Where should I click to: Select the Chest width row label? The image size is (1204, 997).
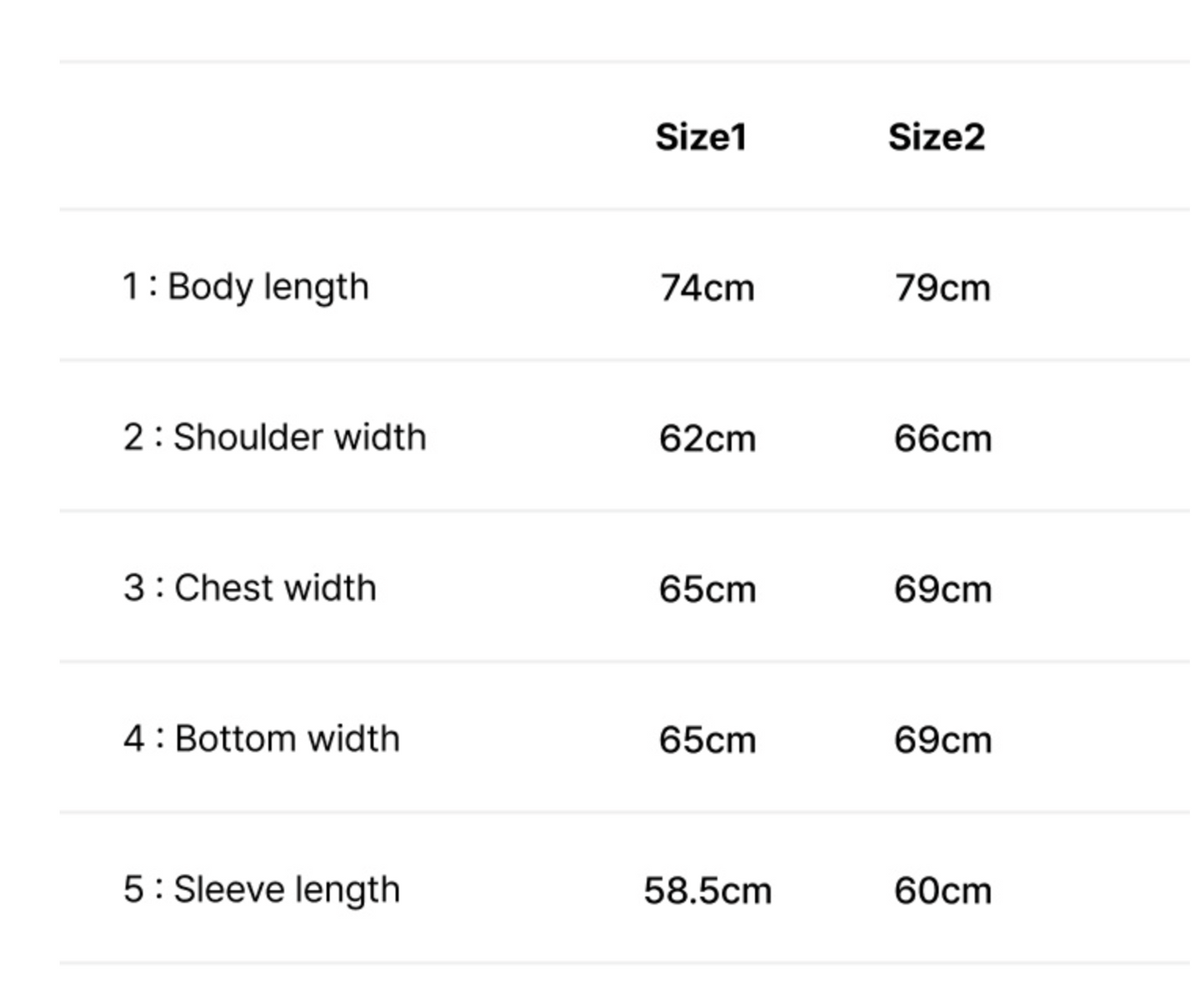pyautogui.click(x=250, y=589)
